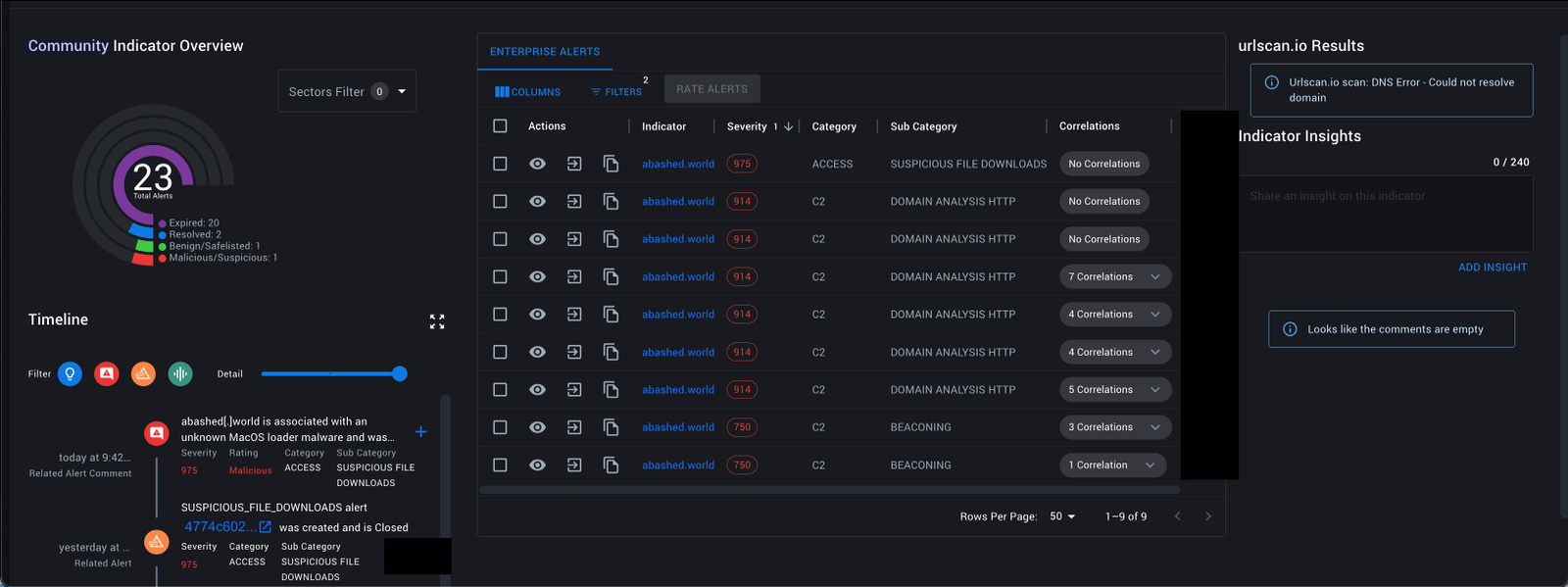The height and width of the screenshot is (587, 1568).
Task: Click ADD INSIGHT button
Action: (1493, 268)
